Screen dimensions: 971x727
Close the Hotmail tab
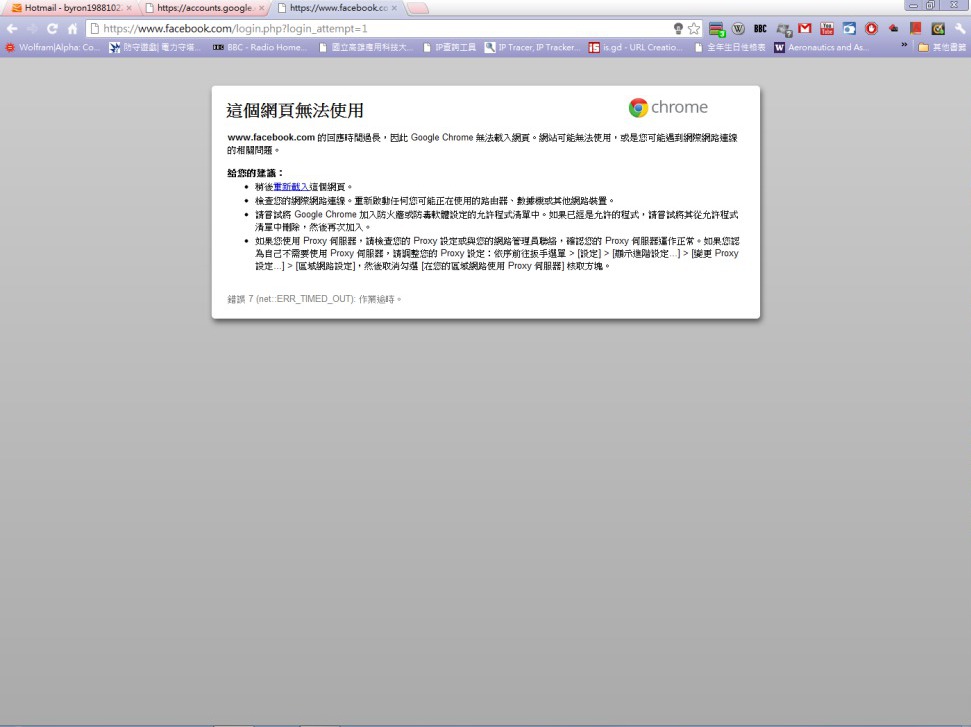point(129,8)
